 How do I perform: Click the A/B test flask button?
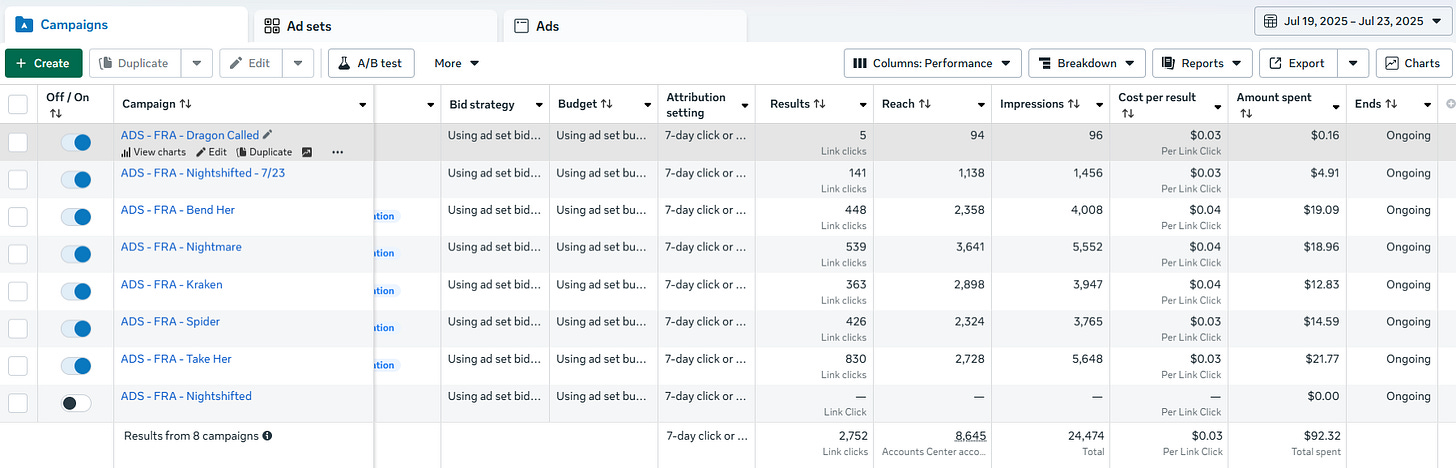(x=371, y=63)
